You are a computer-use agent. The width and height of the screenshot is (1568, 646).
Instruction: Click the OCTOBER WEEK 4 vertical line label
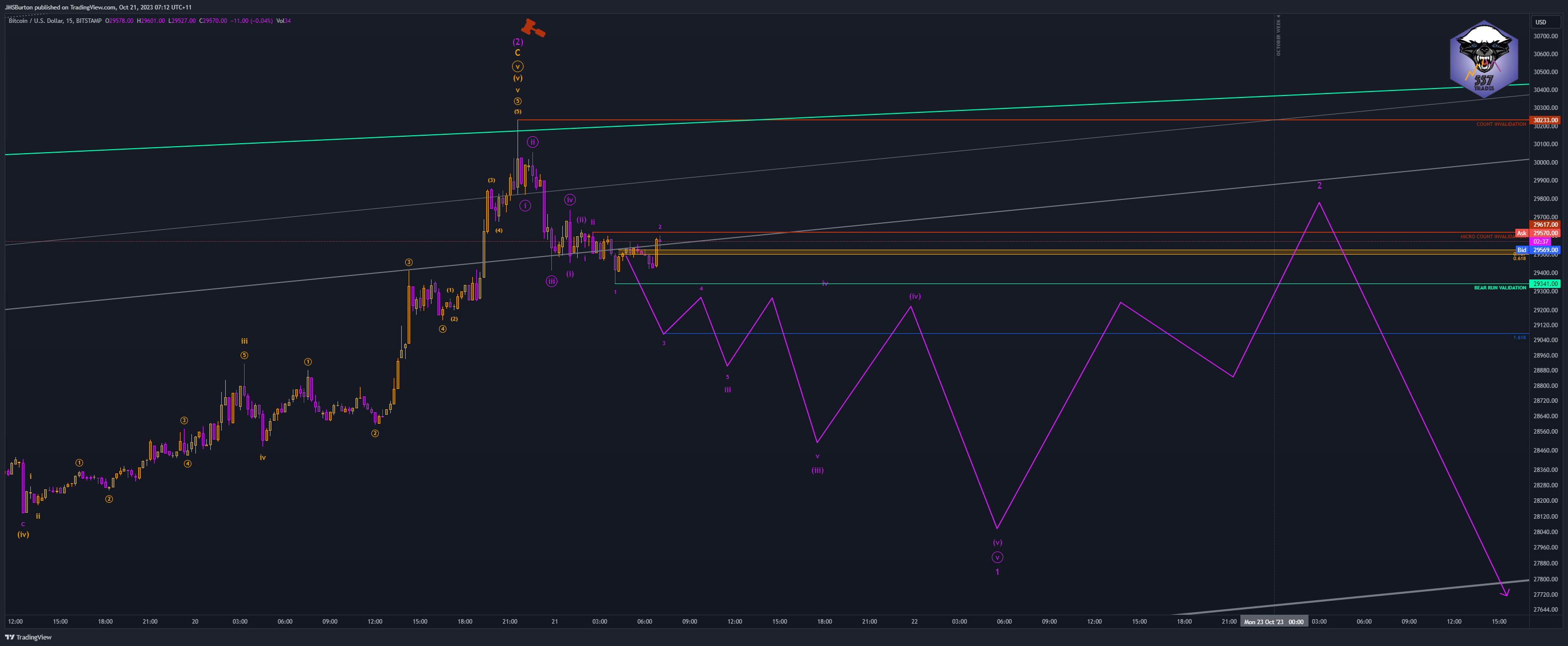coord(1278,35)
